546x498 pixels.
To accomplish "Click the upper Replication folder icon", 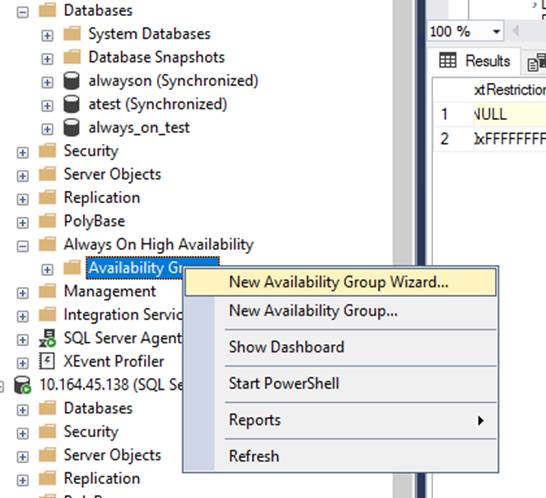I will click(47, 197).
